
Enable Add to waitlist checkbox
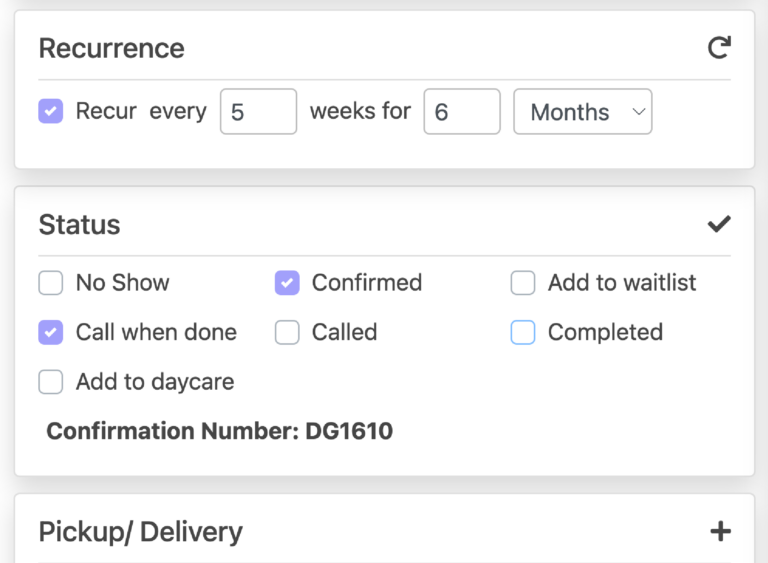pyautogui.click(x=523, y=283)
